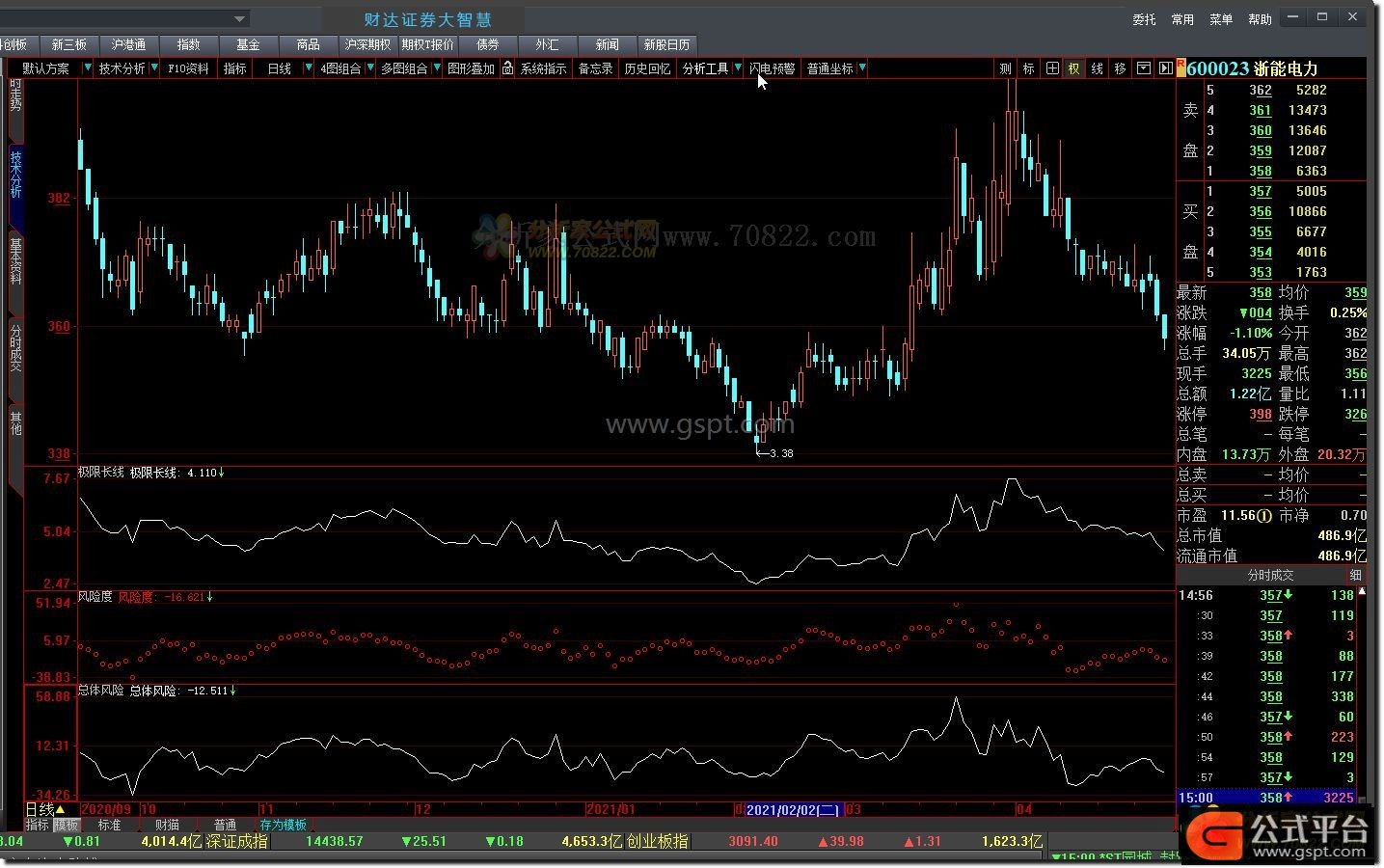This screenshot has width=1384, height=868.
Task: Toggle the chart lock icon
Action: 507,68
